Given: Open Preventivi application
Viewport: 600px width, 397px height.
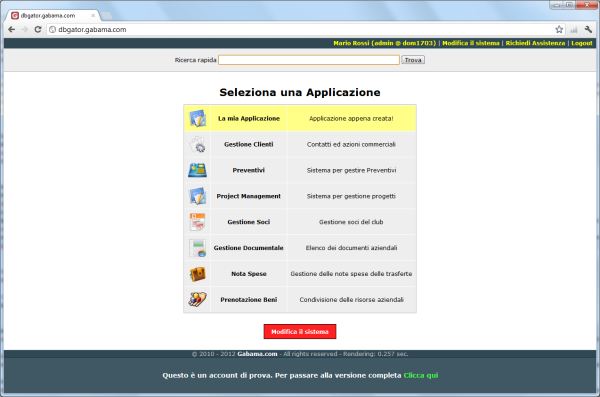Looking at the screenshot, I should (249, 170).
